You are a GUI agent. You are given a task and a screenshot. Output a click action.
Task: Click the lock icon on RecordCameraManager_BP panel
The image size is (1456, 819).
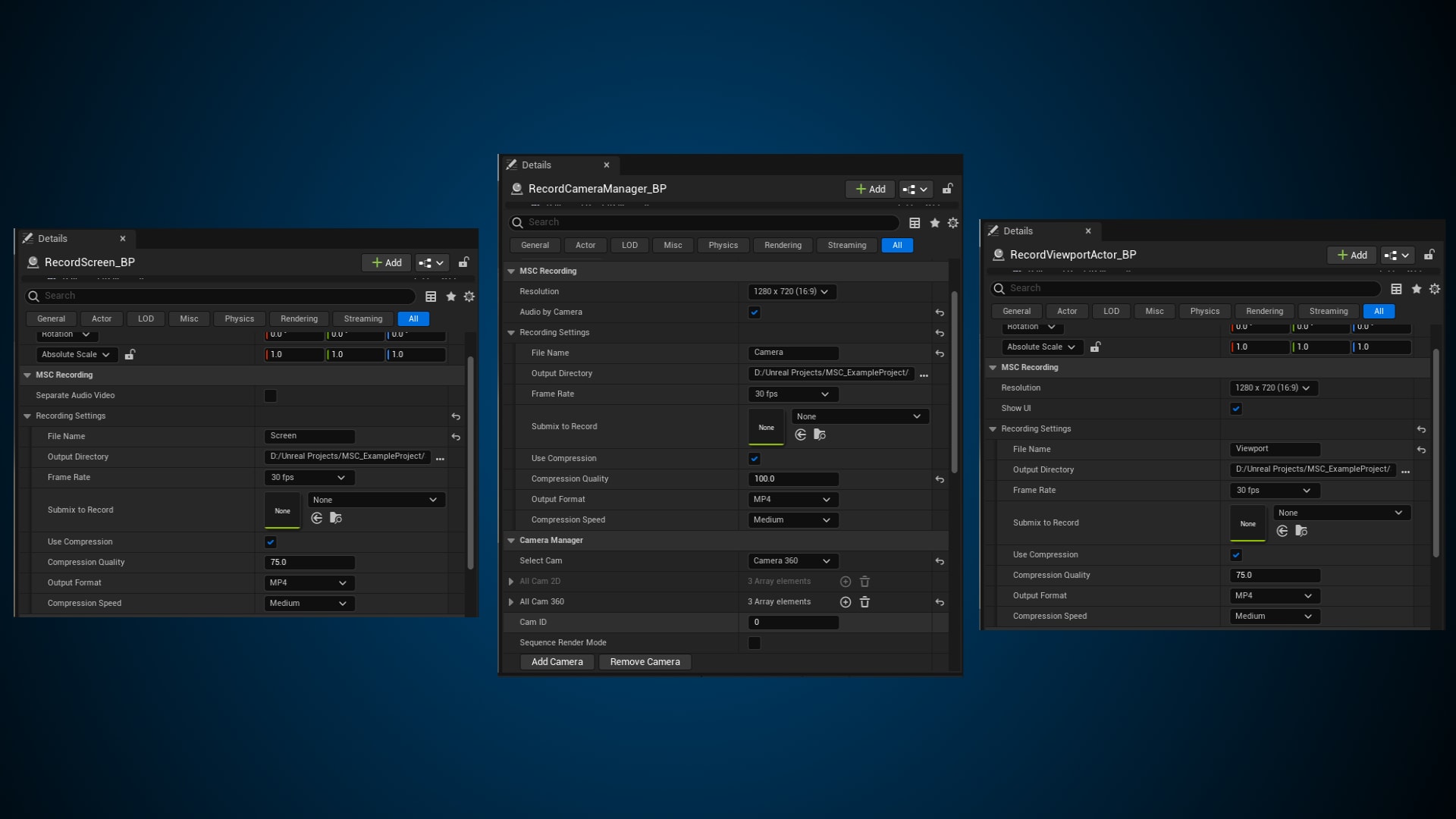947,189
